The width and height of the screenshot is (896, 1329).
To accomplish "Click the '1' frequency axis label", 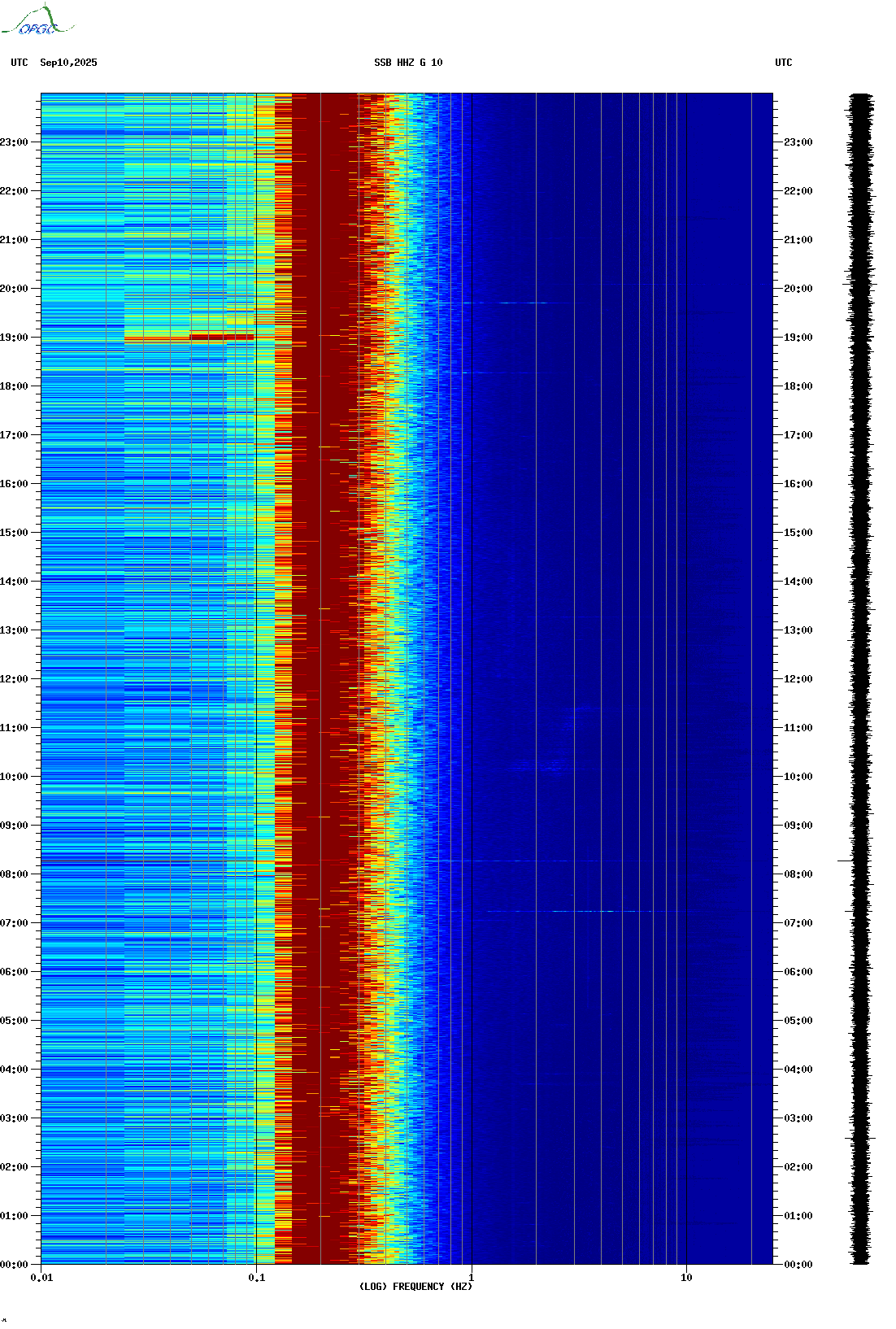I will tap(471, 1278).
